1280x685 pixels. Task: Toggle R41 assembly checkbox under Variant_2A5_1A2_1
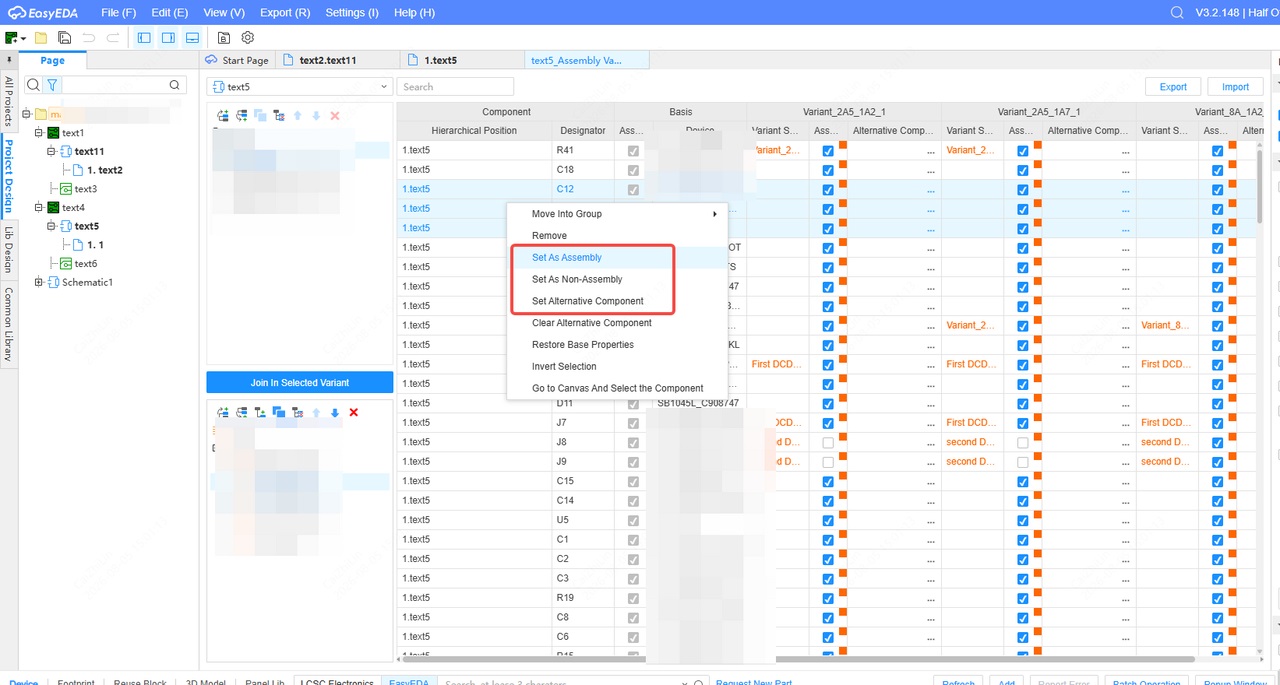pos(827,151)
